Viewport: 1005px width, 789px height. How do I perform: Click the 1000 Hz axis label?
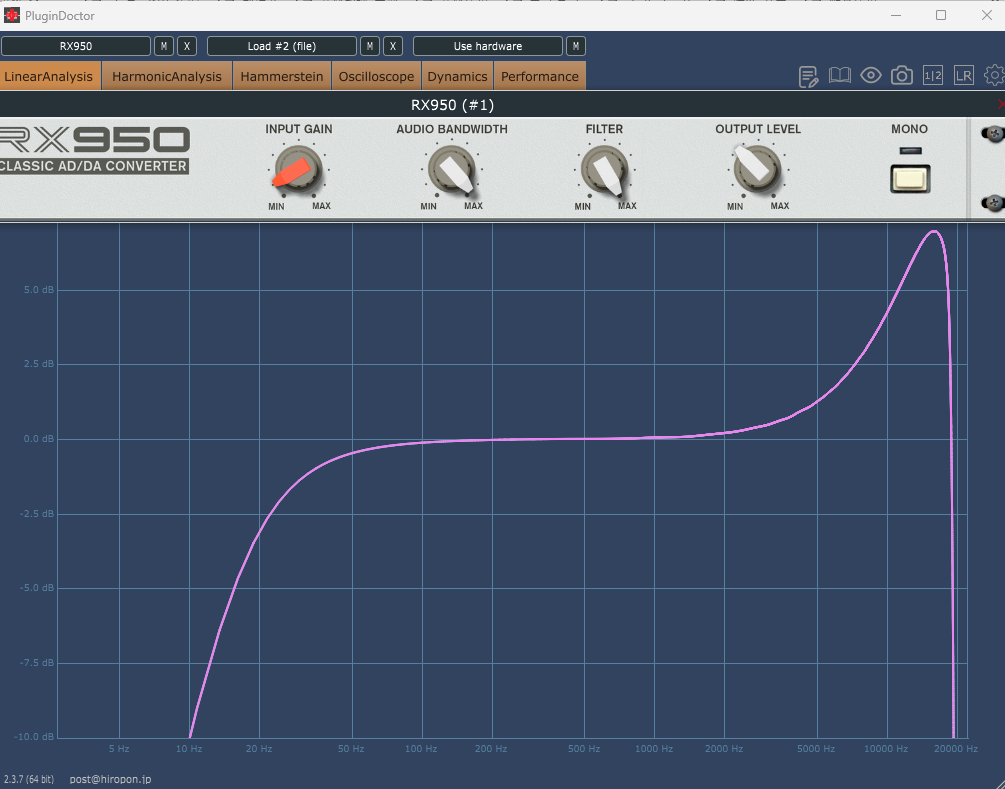[x=654, y=749]
